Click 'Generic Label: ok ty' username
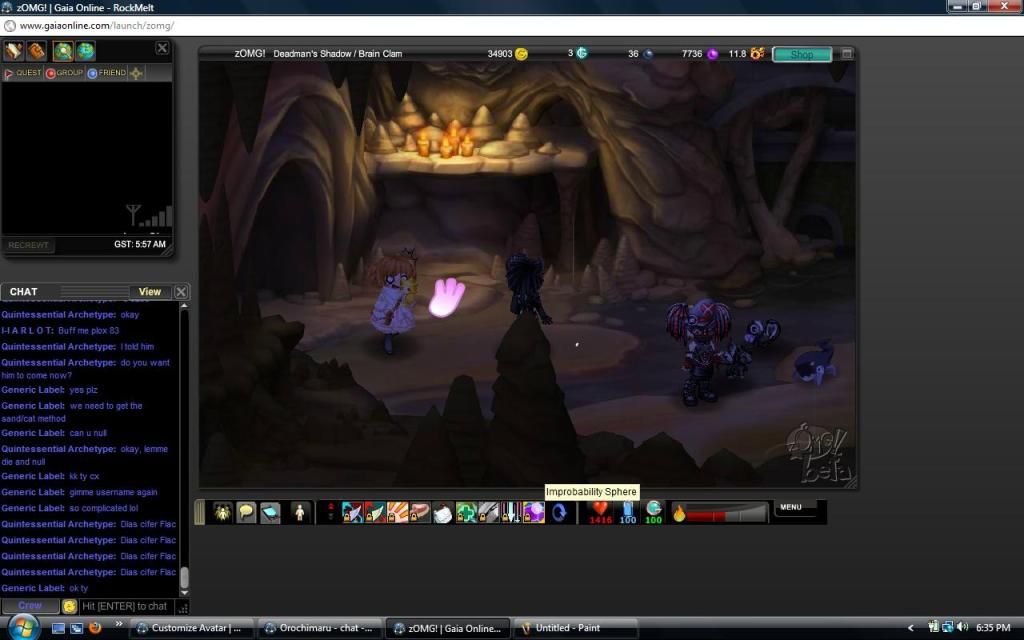 33,588
